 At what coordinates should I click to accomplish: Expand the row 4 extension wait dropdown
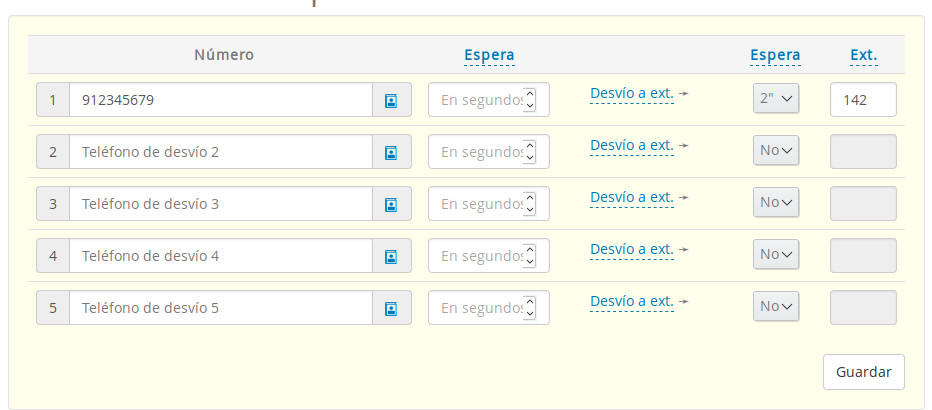click(x=776, y=254)
